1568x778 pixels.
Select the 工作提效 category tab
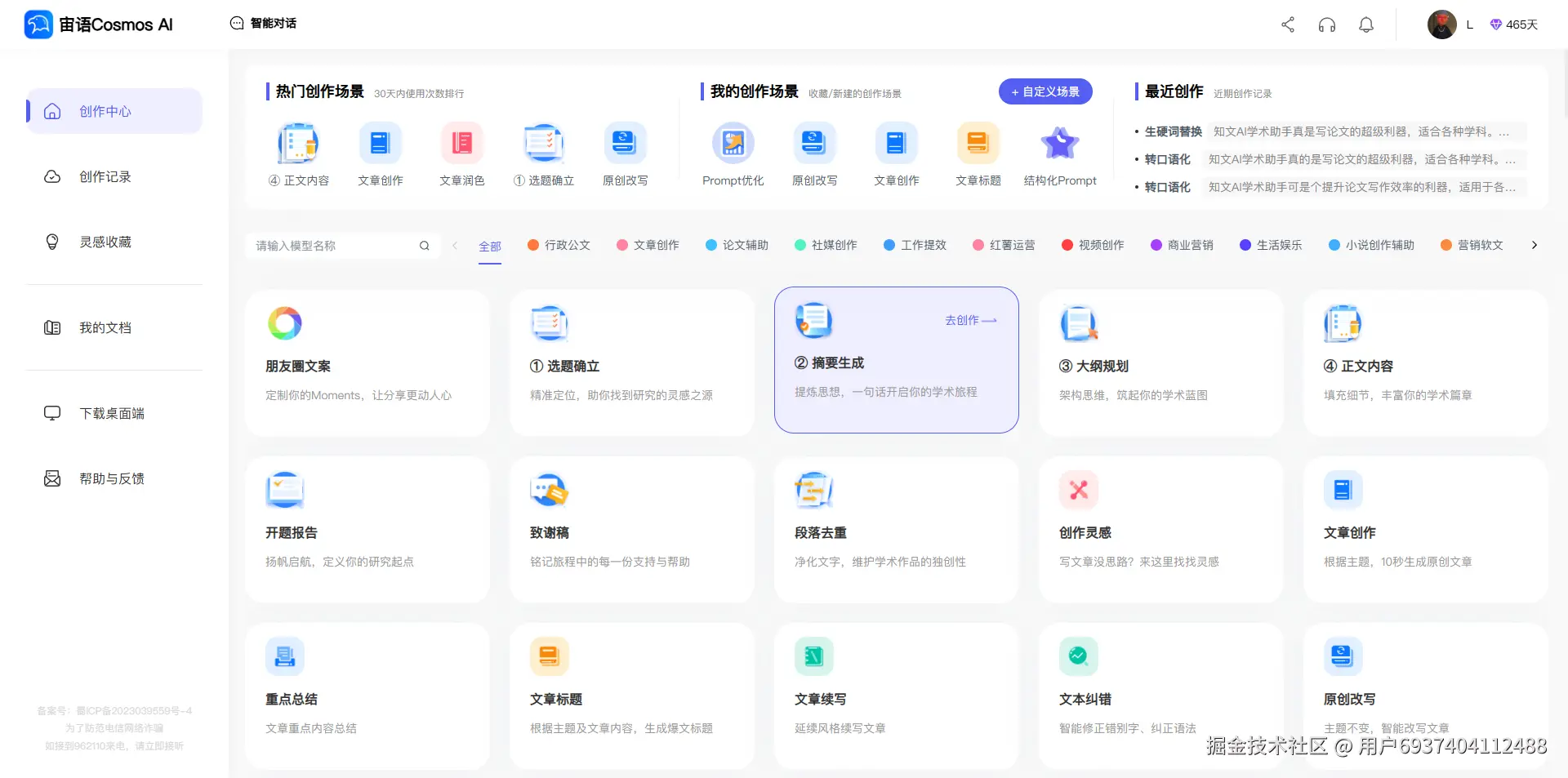pyautogui.click(x=915, y=245)
